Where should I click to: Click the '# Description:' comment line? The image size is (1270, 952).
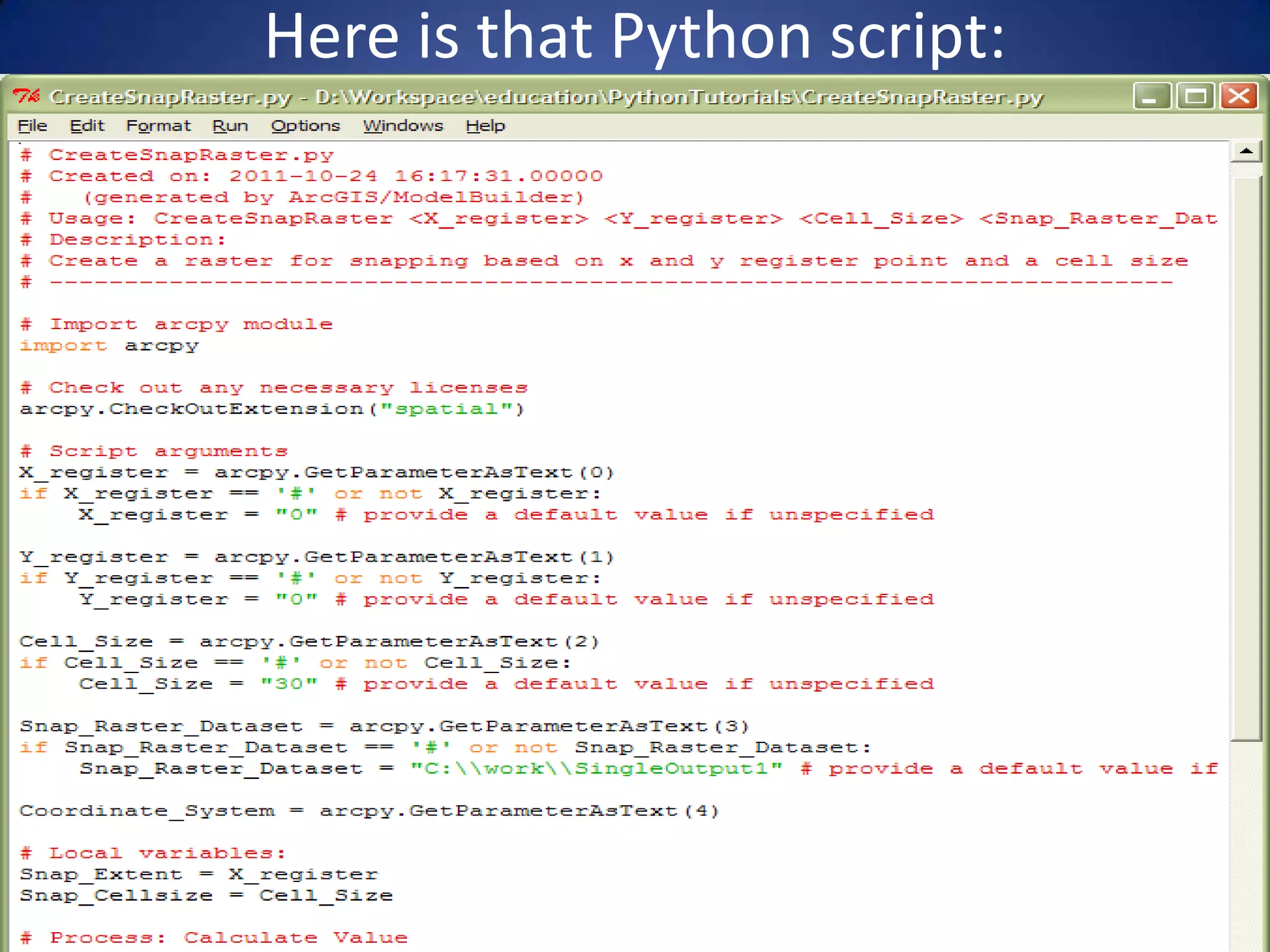coord(123,240)
